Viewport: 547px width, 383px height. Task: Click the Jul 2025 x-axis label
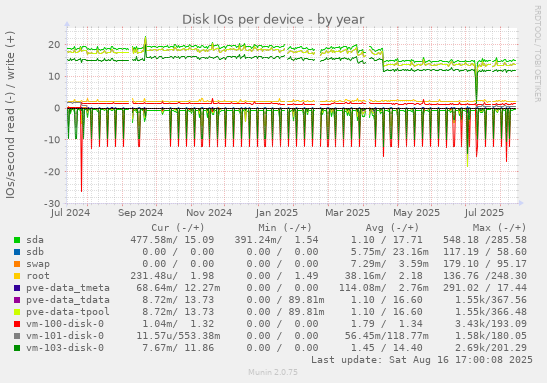coord(484,213)
